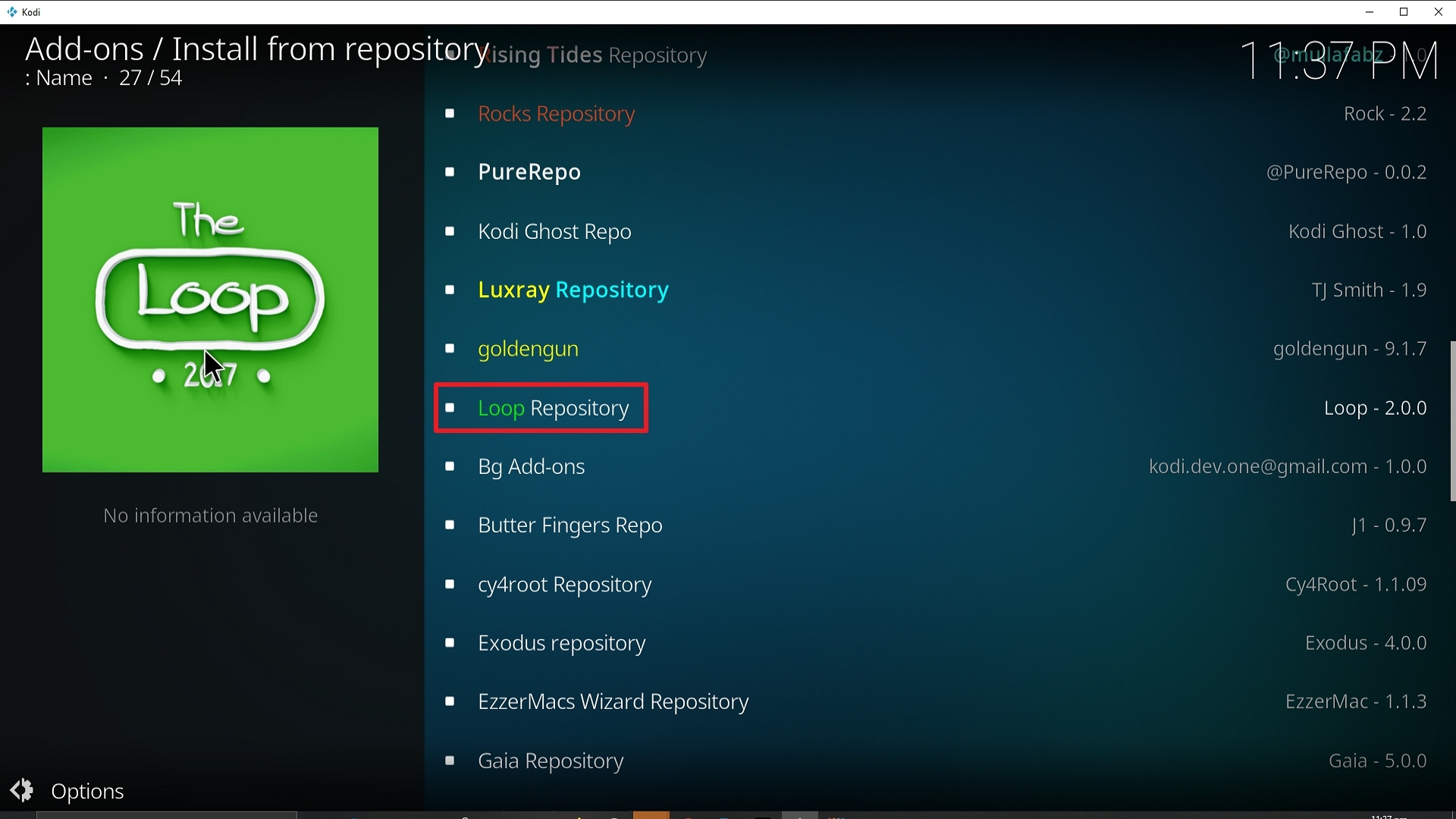Click the EzzerMac - 1.1.3 version text
The height and width of the screenshot is (819, 1456).
click(1356, 701)
